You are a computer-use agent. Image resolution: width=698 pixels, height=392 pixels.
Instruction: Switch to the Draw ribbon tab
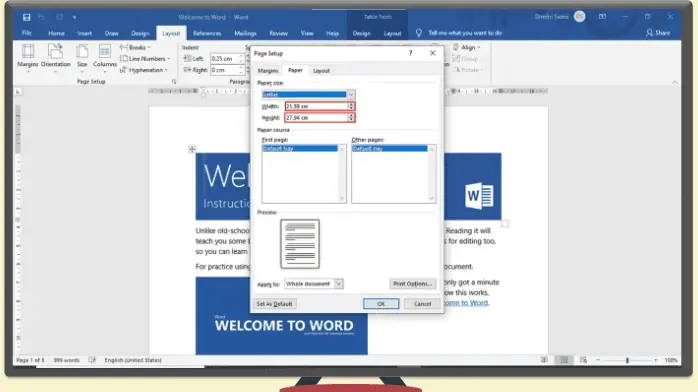point(111,33)
